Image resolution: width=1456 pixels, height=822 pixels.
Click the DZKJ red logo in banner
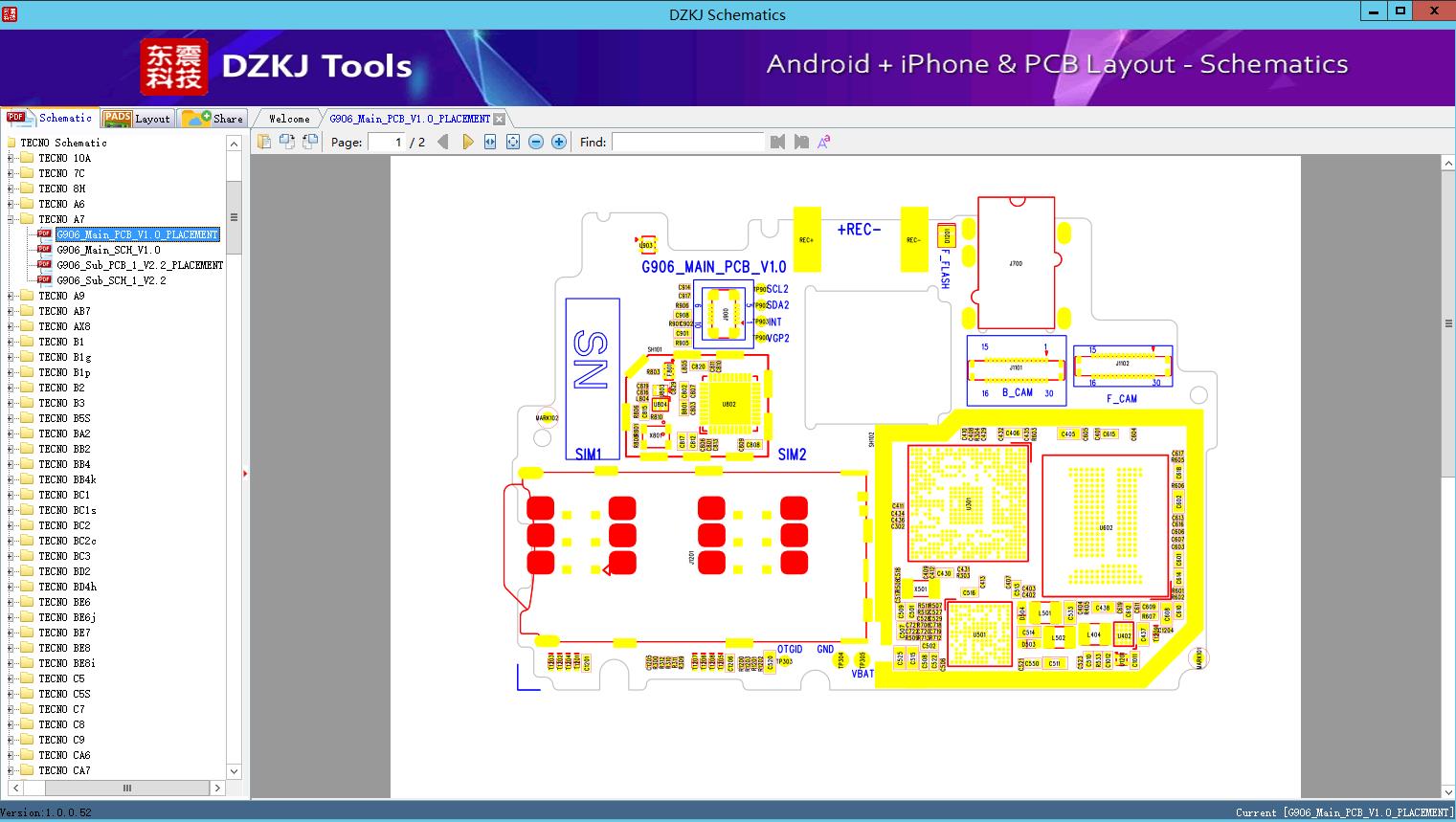[x=174, y=67]
